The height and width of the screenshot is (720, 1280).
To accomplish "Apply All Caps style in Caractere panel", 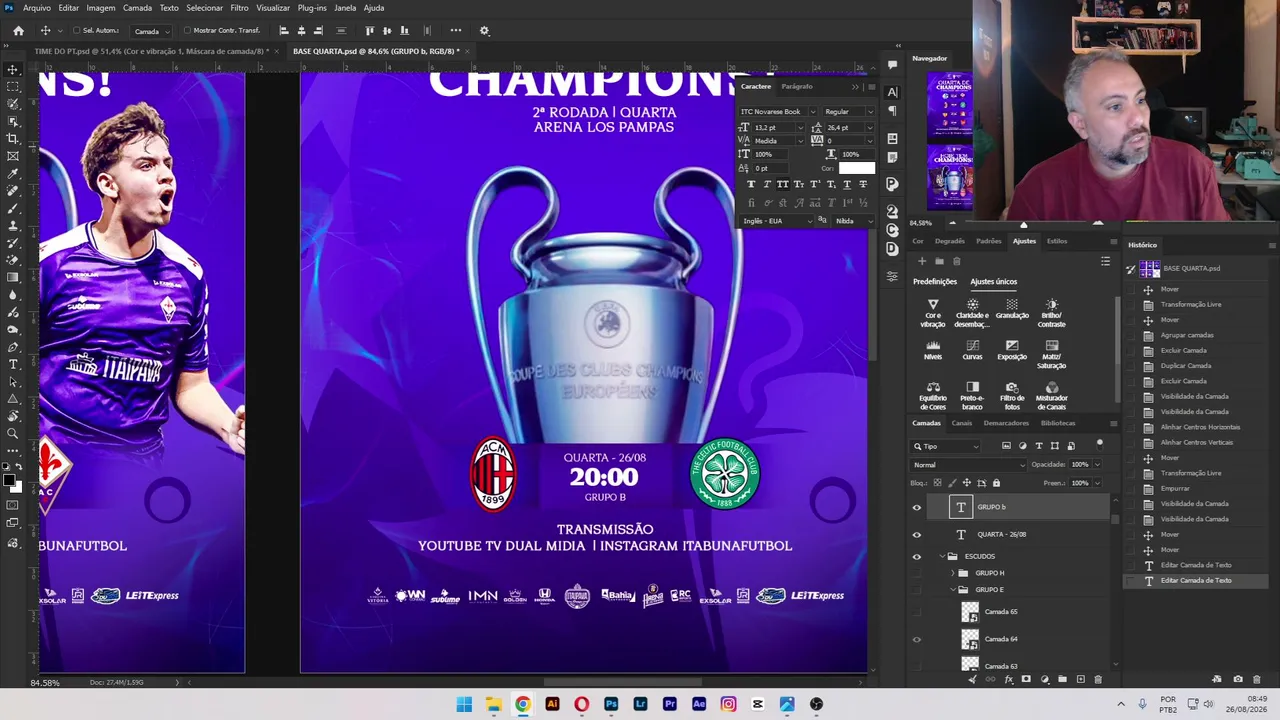I will point(783,184).
